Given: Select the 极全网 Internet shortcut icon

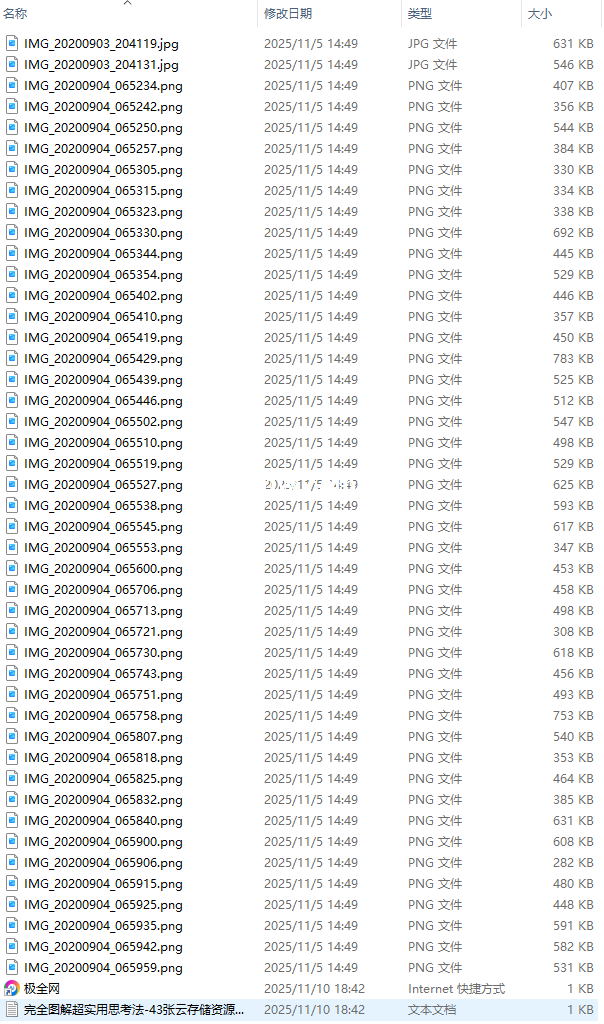Looking at the screenshot, I should click(12, 989).
